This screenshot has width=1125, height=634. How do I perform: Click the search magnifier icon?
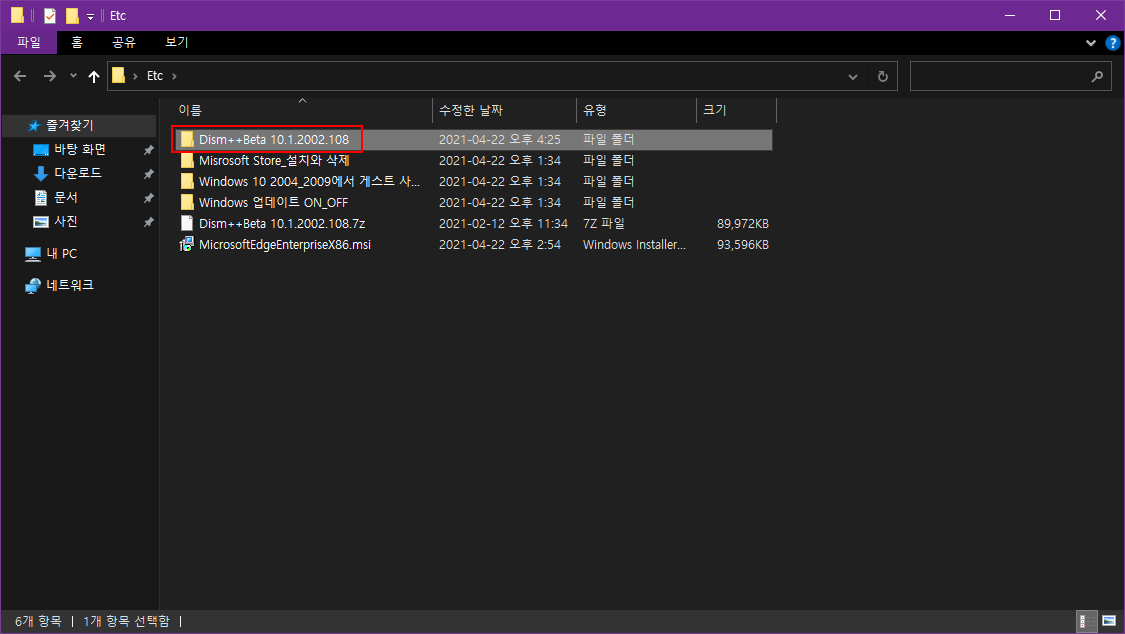(x=1097, y=76)
